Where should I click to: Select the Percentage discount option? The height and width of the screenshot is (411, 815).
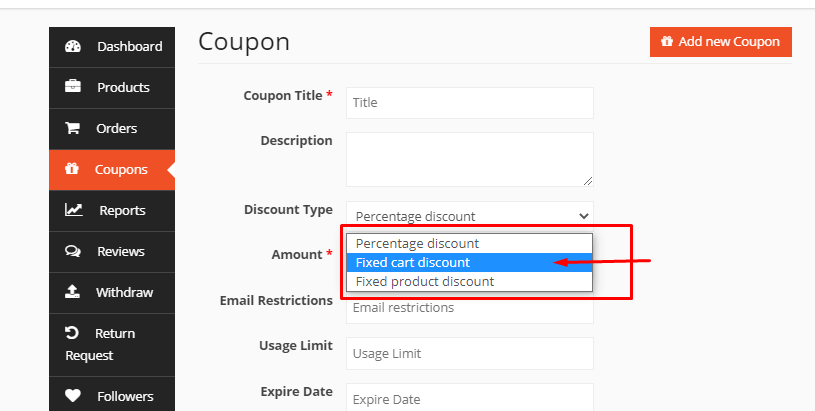[x=418, y=243]
